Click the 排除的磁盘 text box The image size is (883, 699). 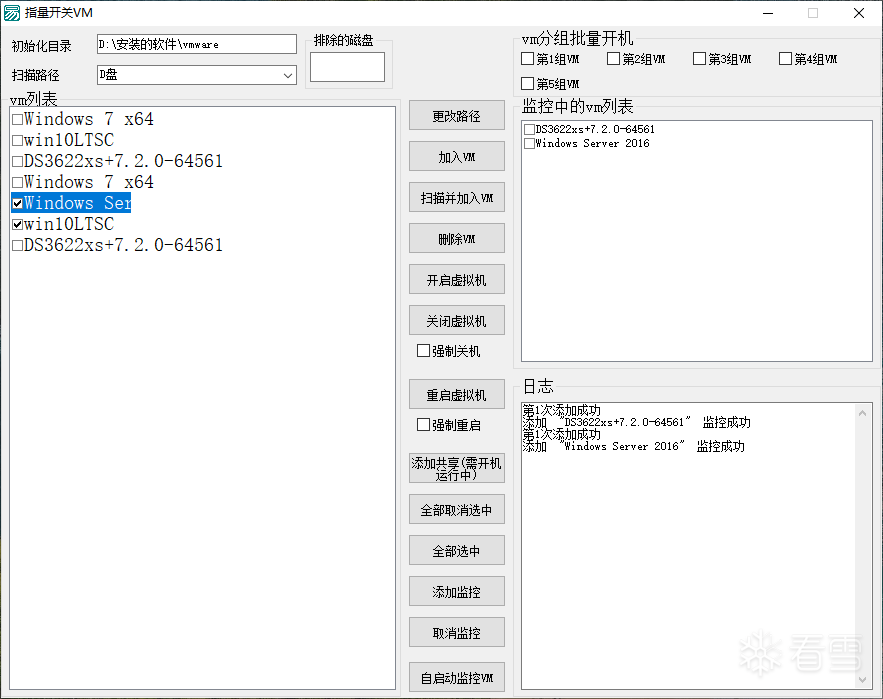347,67
